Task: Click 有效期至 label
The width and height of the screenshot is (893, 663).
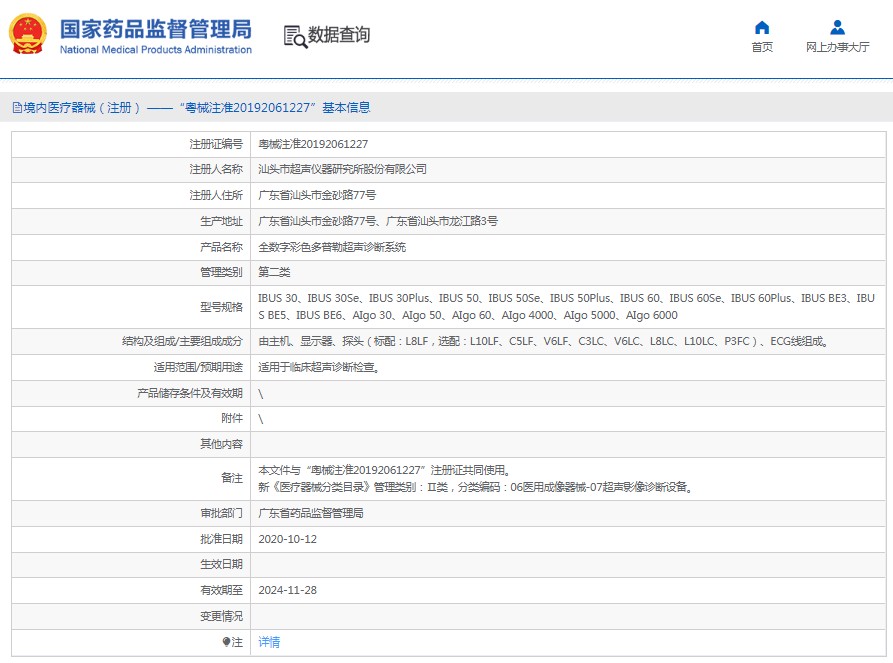Action: pos(221,590)
